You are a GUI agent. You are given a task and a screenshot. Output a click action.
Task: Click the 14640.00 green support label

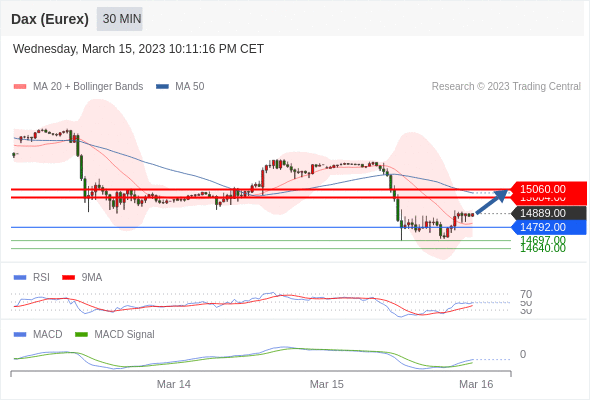pos(543,248)
